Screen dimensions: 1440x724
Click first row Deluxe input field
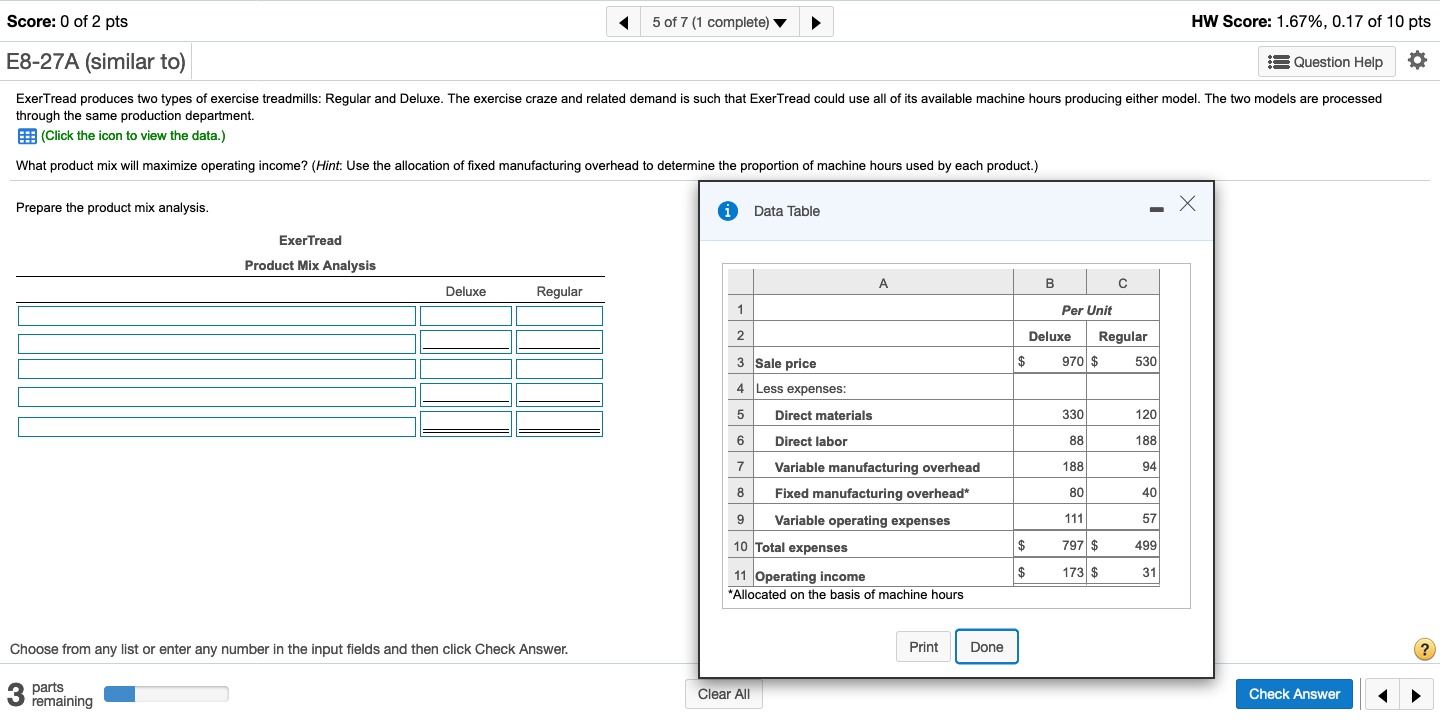(466, 316)
